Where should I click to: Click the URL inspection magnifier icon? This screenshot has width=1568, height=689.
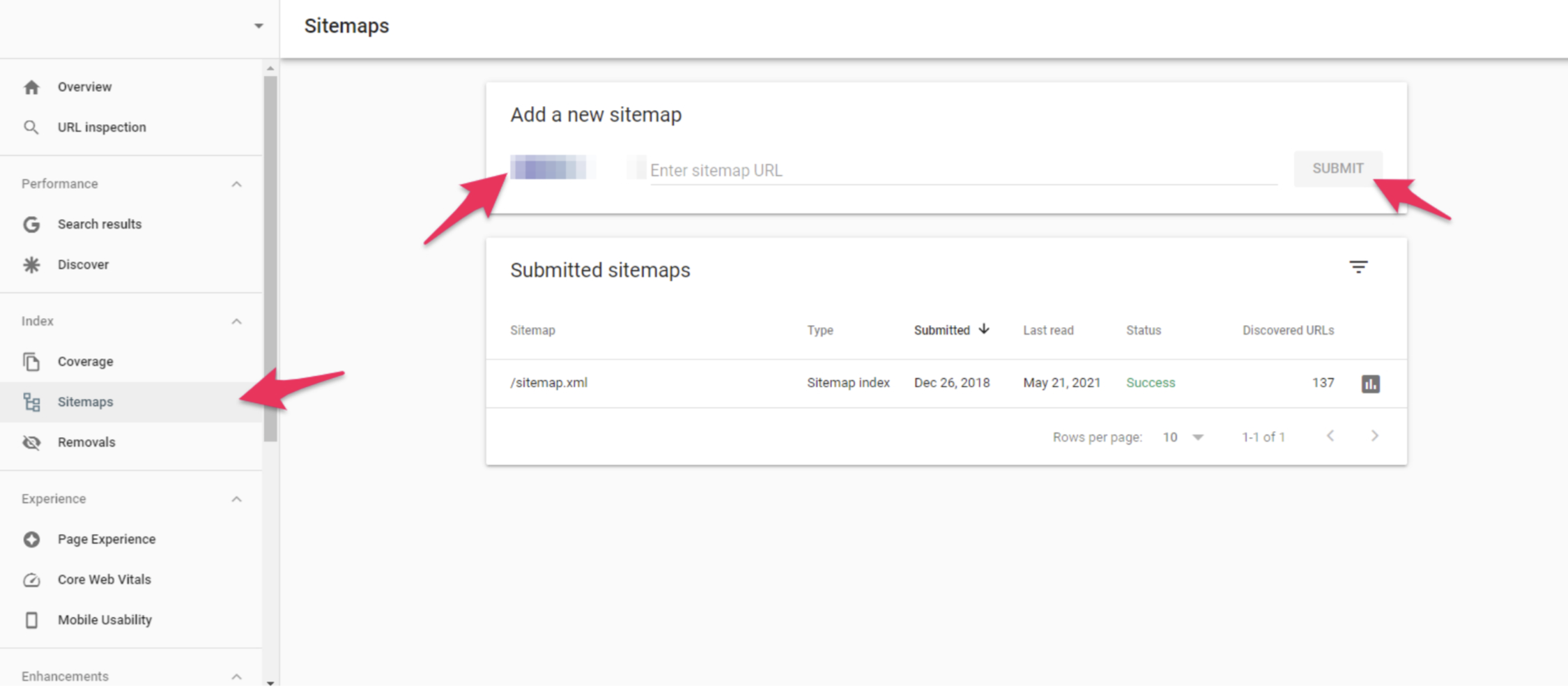[x=31, y=127]
